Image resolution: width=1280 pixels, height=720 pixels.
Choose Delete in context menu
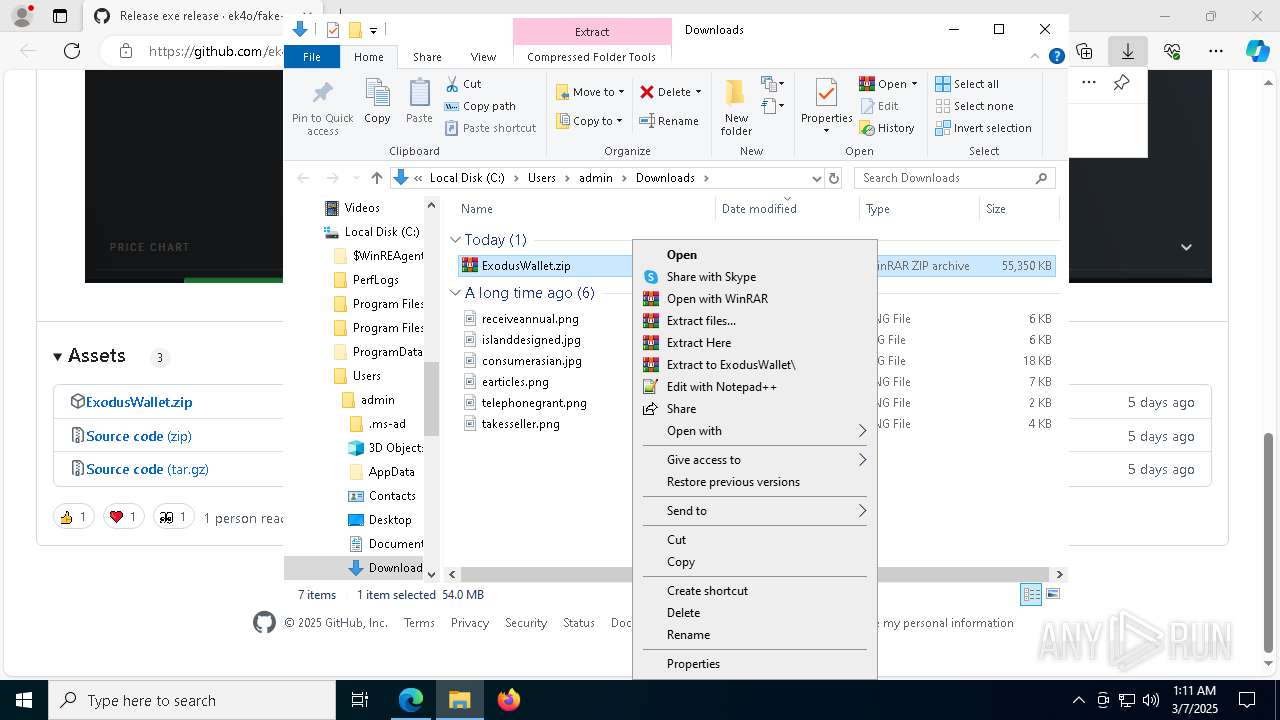(755, 613)
